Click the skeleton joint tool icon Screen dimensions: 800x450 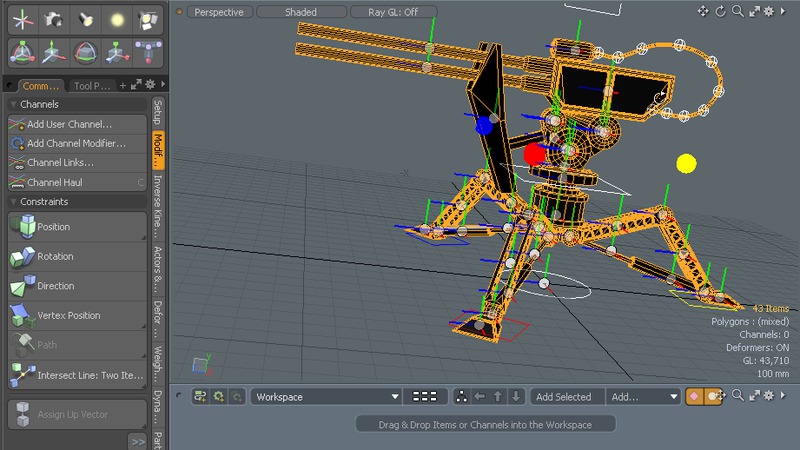click(x=148, y=52)
